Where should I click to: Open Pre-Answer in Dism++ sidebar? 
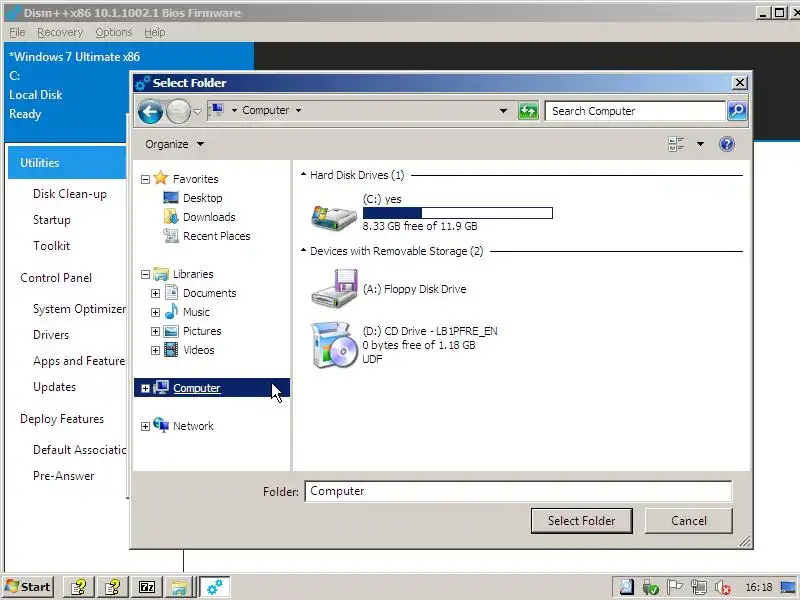click(x=64, y=476)
